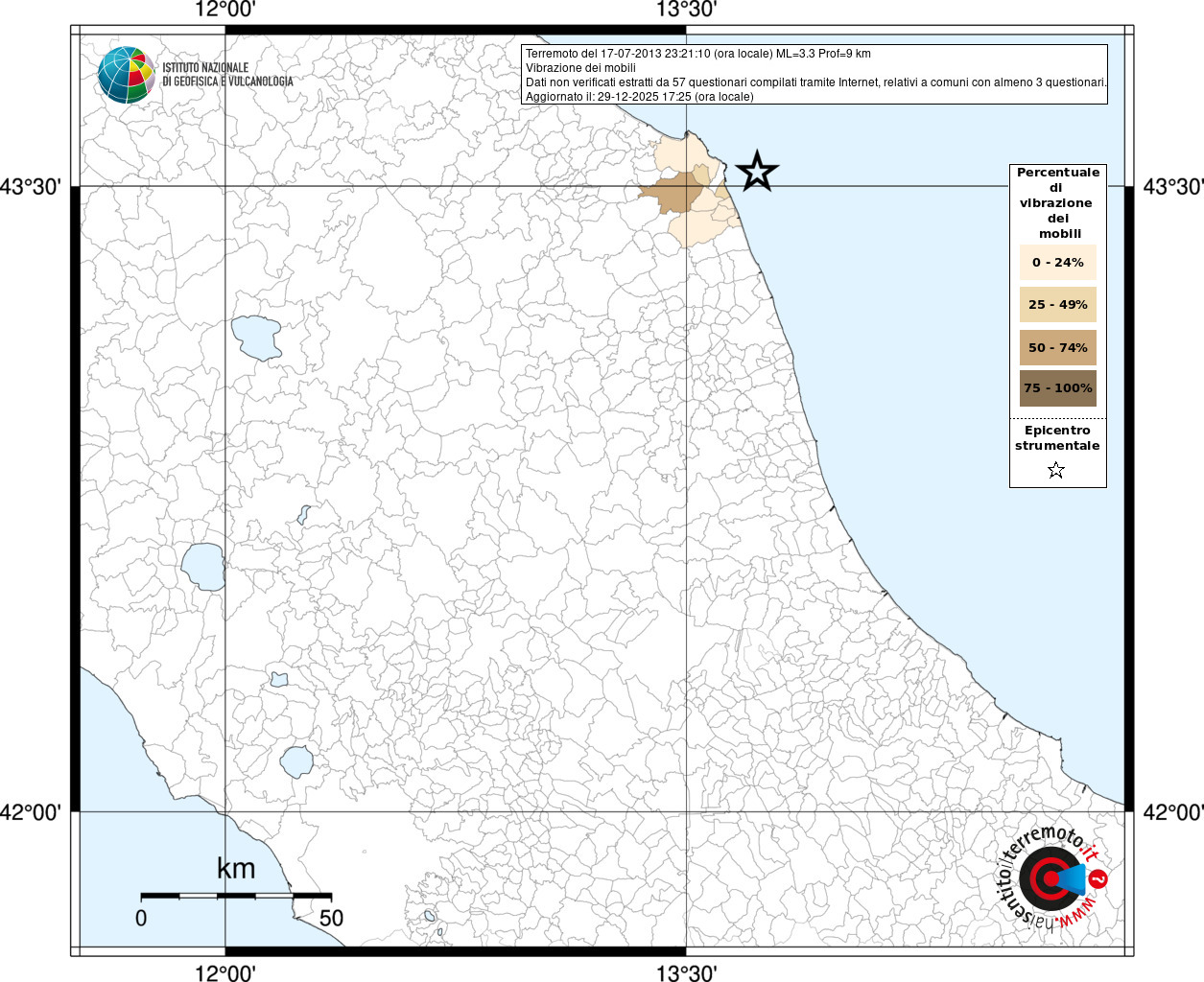
Task: Click the 'km' scale bar label
Action: click(x=236, y=869)
